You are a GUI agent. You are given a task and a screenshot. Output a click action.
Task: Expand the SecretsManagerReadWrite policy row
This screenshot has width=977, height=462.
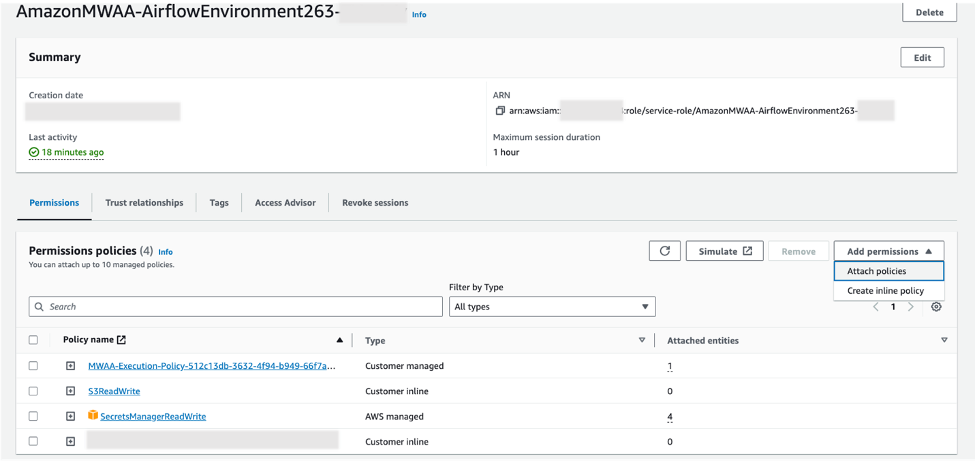point(70,416)
